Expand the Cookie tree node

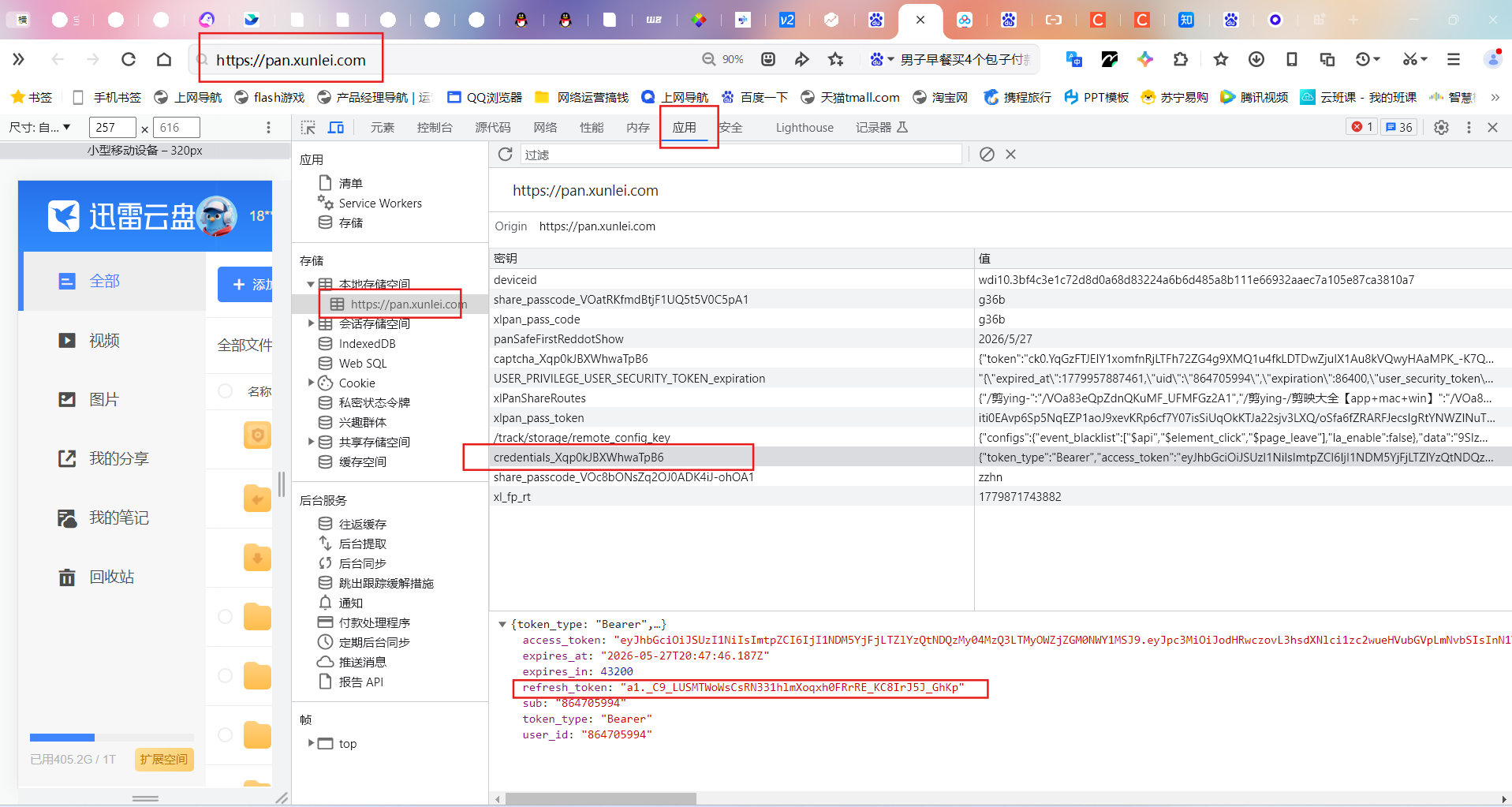311,383
